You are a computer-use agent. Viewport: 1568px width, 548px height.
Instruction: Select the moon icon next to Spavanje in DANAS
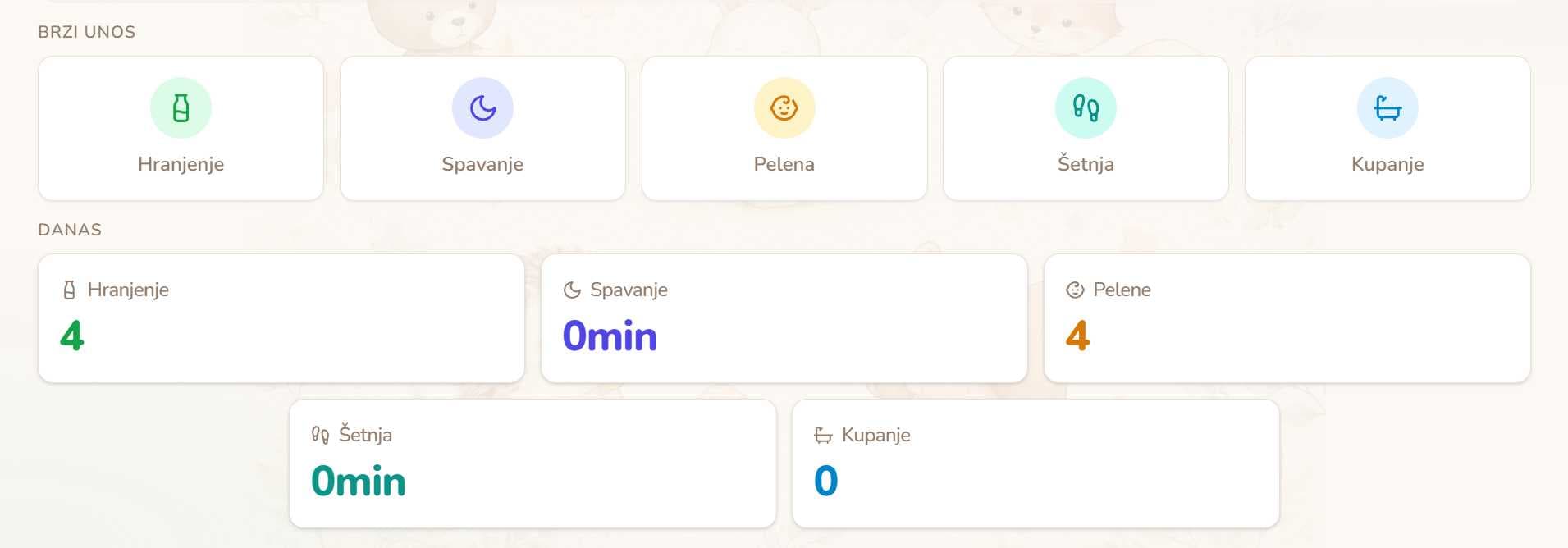572,290
